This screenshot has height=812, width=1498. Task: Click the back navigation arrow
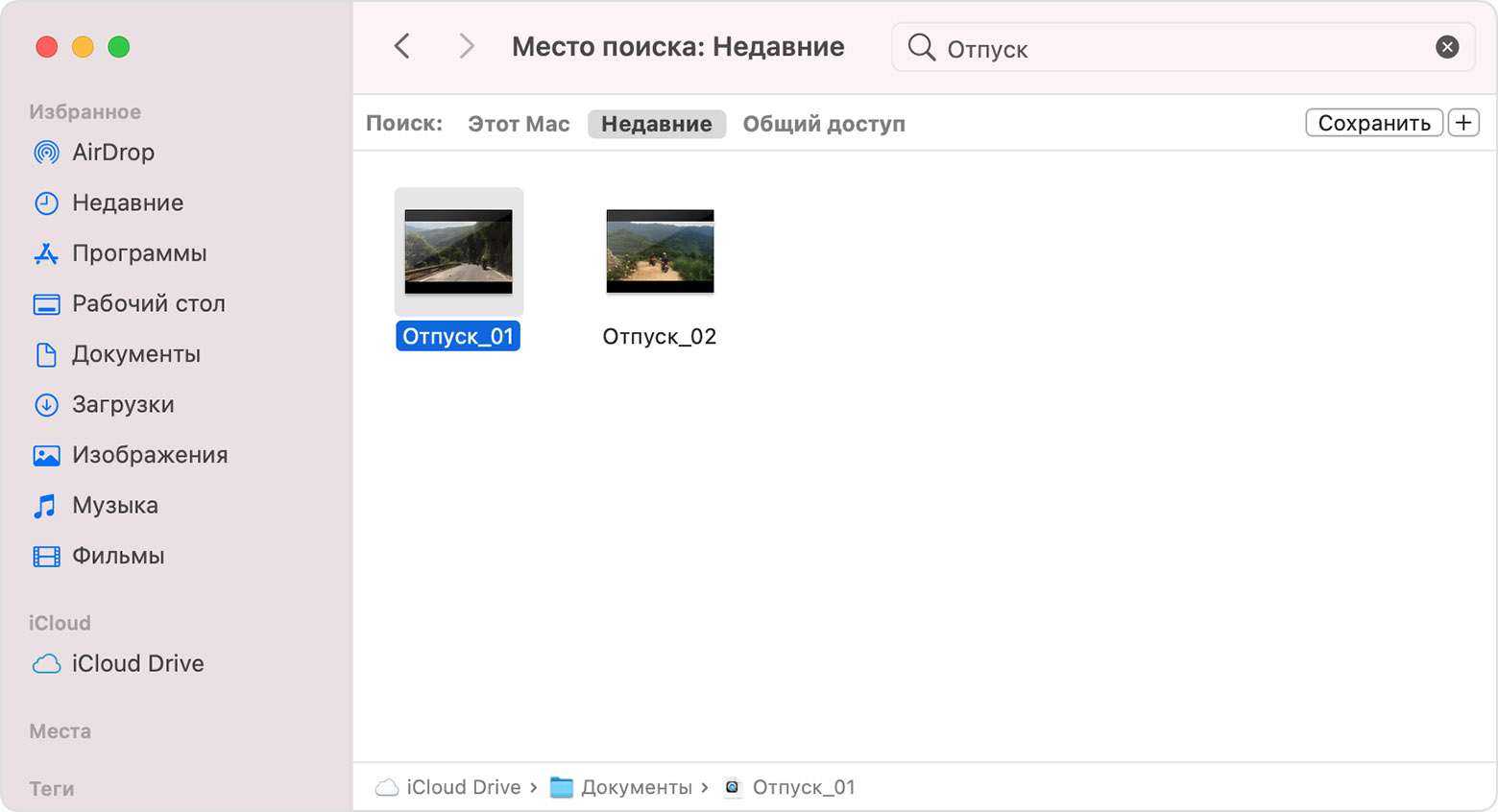[x=402, y=46]
